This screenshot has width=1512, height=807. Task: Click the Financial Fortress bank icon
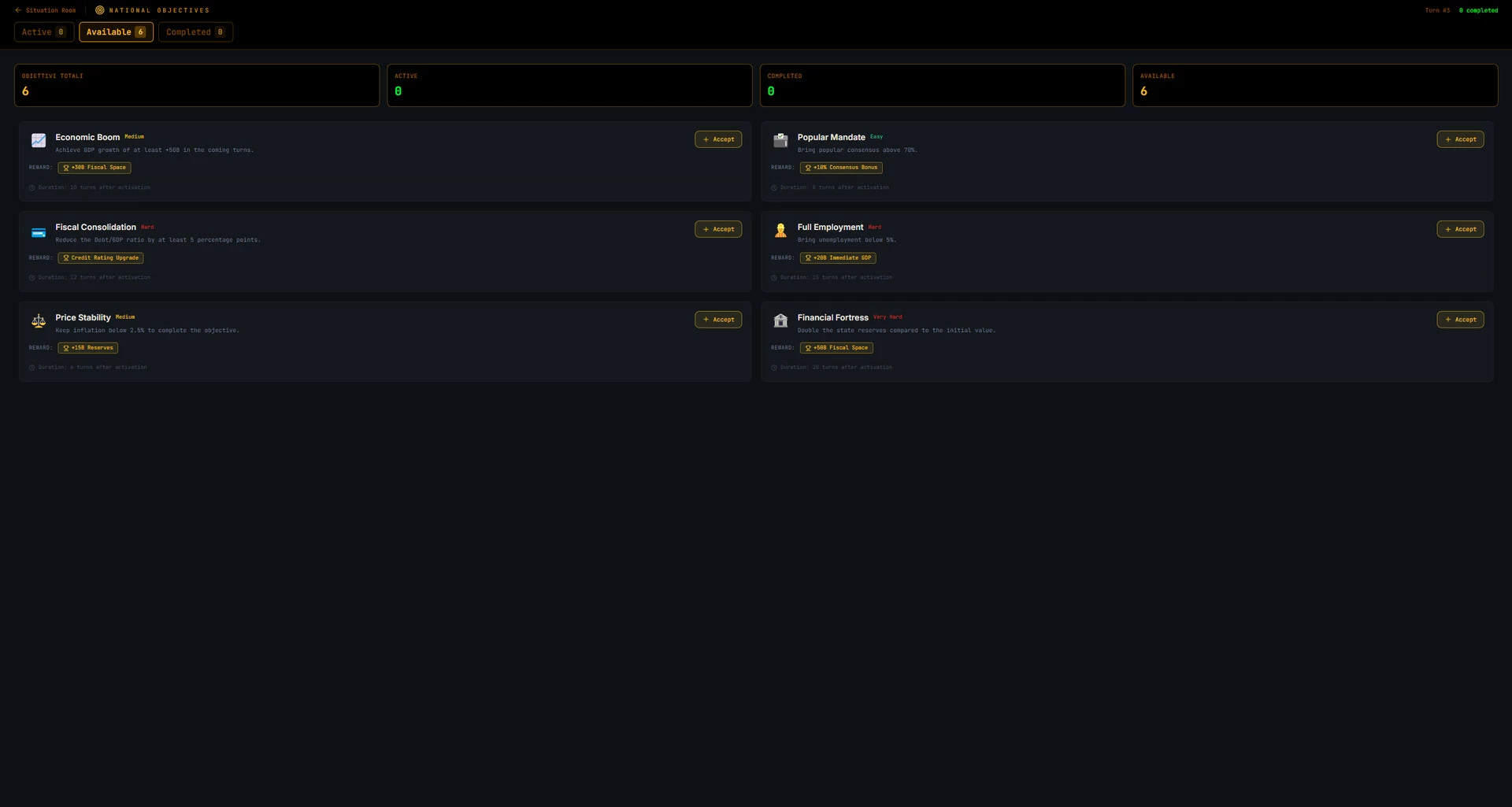pos(780,320)
